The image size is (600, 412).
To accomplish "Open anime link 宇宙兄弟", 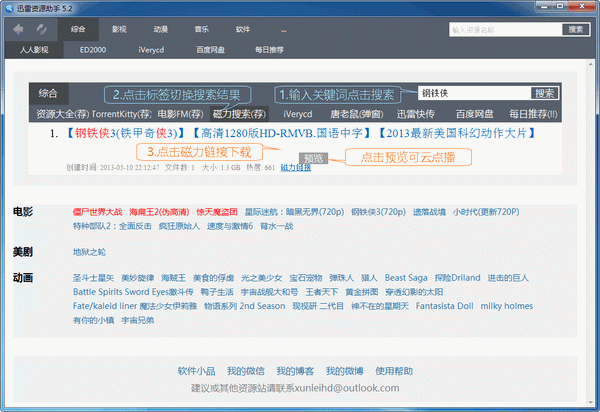I will point(137,321).
